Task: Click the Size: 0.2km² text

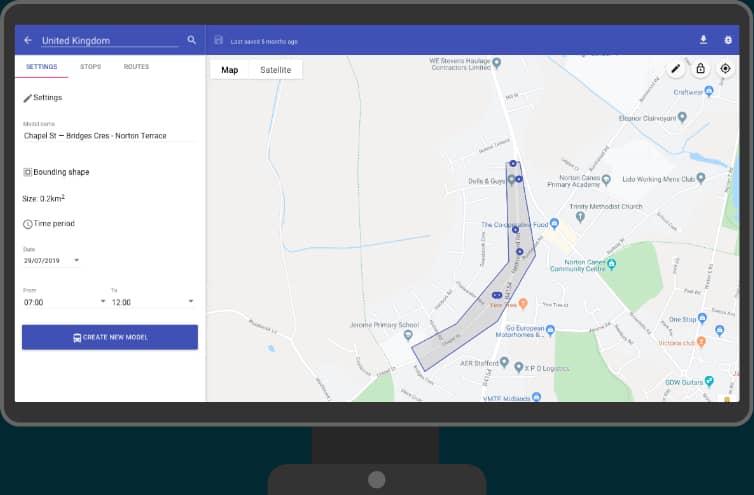Action: click(43, 199)
